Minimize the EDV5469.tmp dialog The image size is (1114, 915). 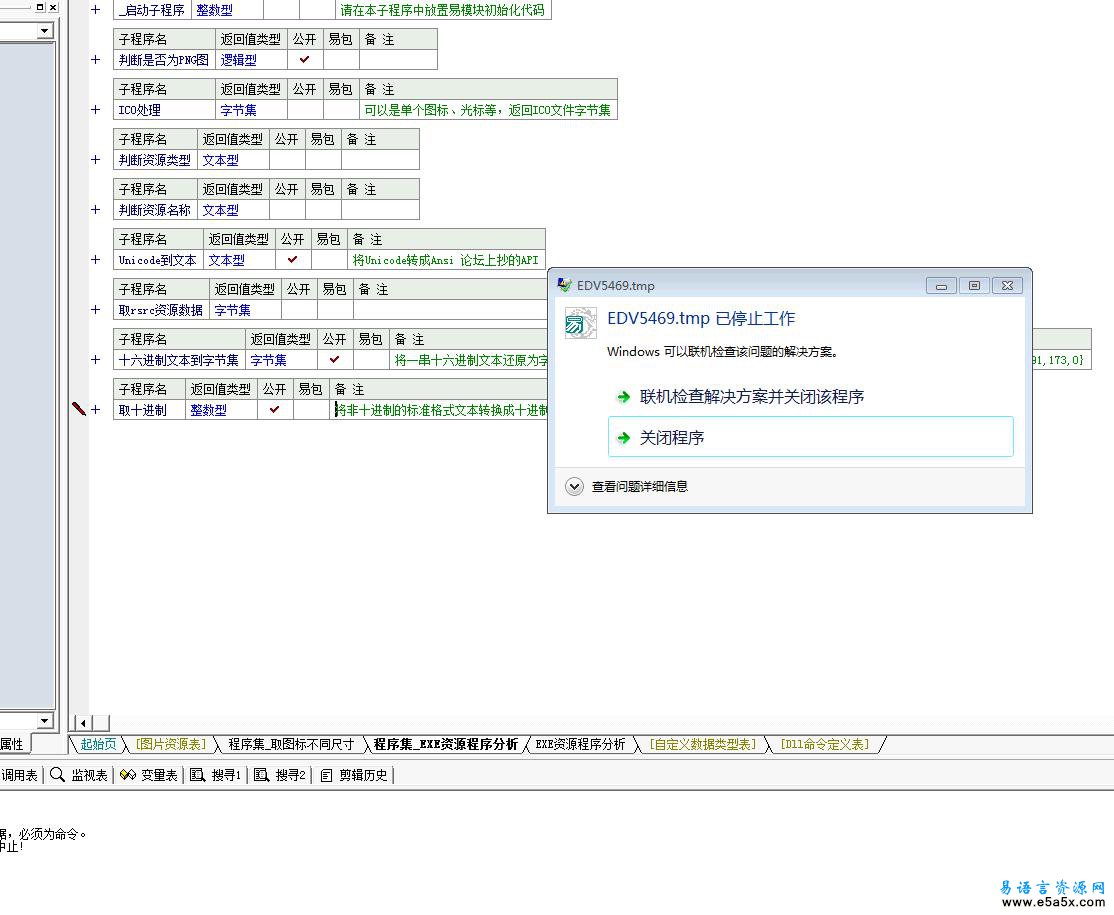[x=941, y=286]
